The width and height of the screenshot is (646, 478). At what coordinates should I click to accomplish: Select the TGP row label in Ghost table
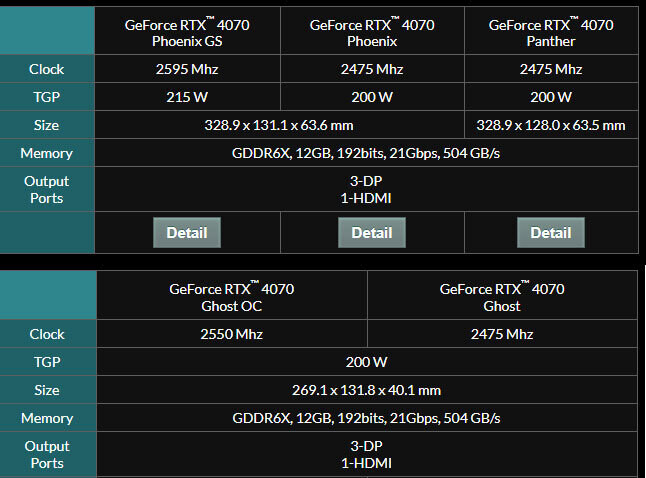pyautogui.click(x=46, y=362)
